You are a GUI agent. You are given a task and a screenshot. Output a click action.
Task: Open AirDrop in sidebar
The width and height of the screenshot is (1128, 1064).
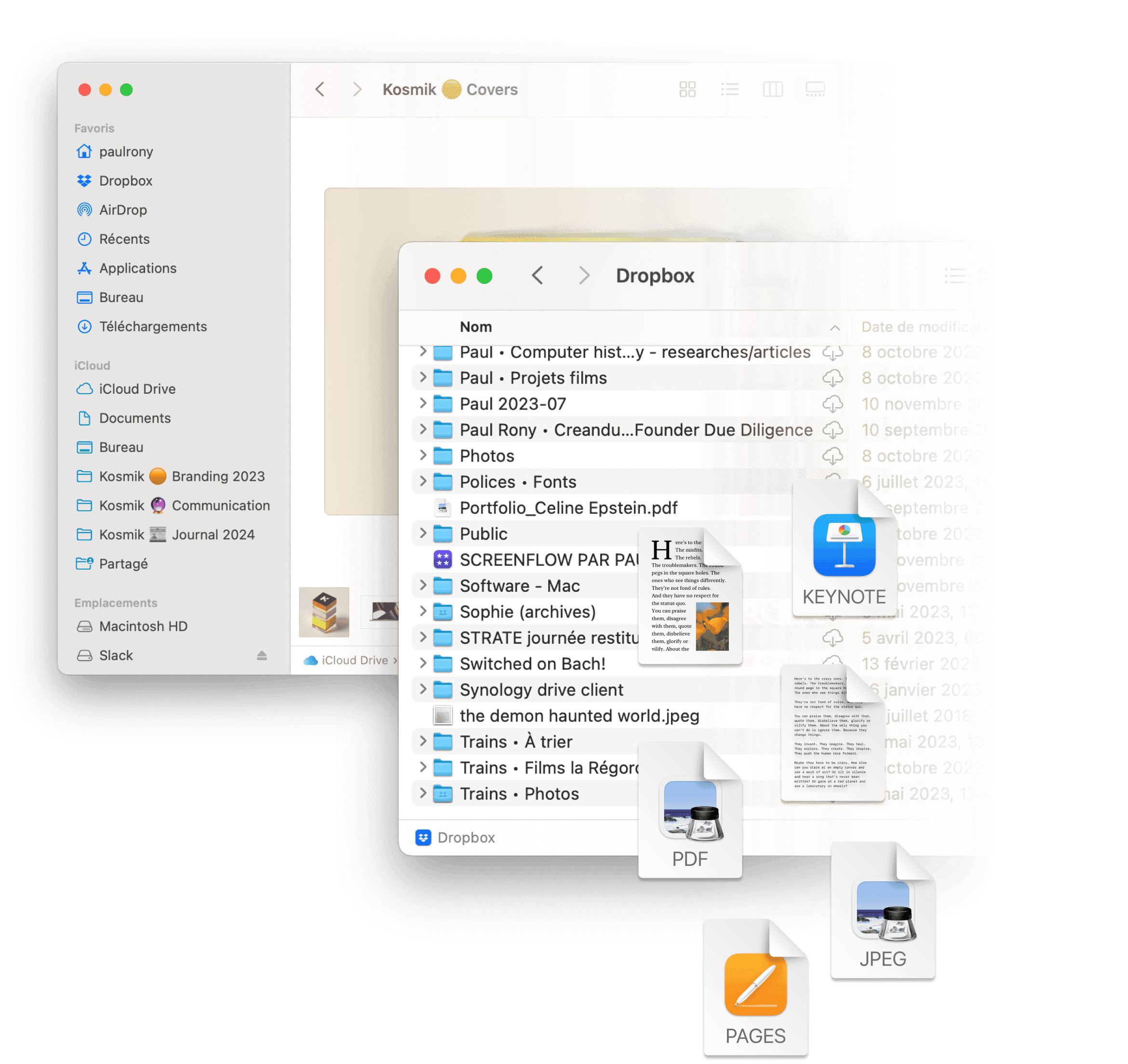pyautogui.click(x=122, y=210)
